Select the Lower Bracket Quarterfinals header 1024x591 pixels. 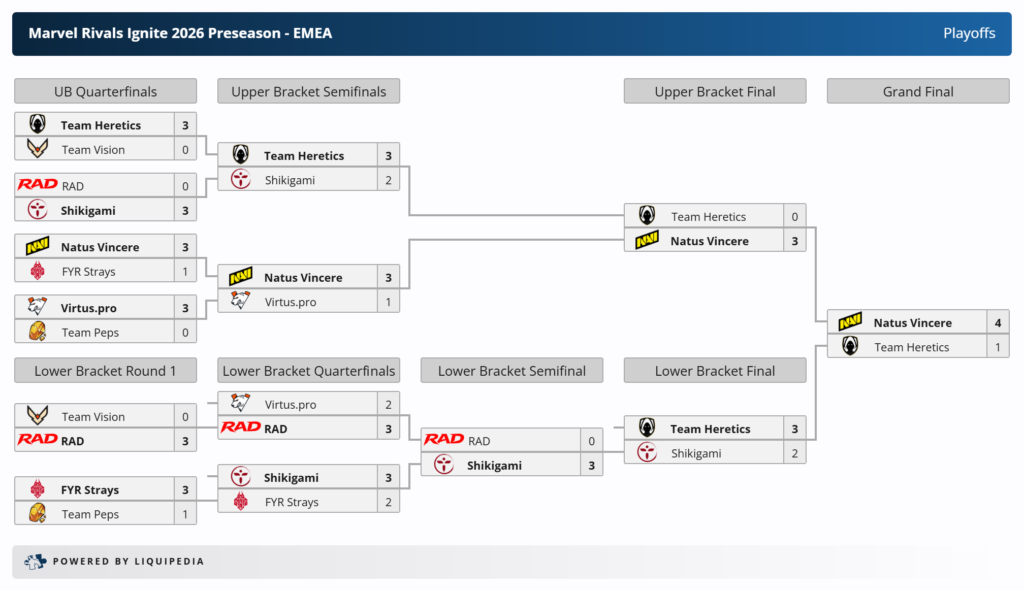pyautogui.click(x=309, y=371)
